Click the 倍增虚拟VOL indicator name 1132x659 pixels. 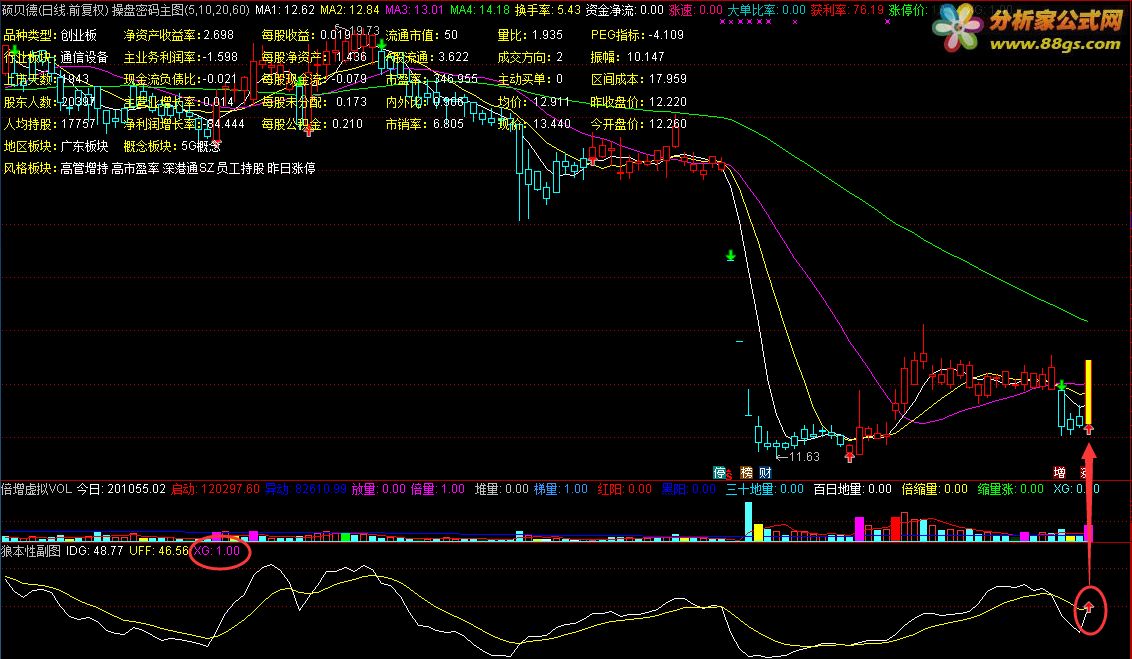point(36,489)
